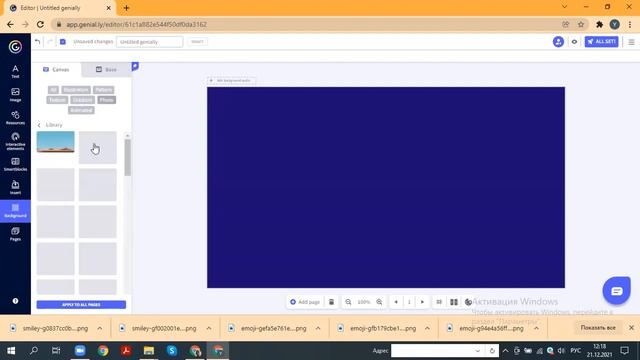
Task: Click the DRAFT label button
Action: (197, 42)
